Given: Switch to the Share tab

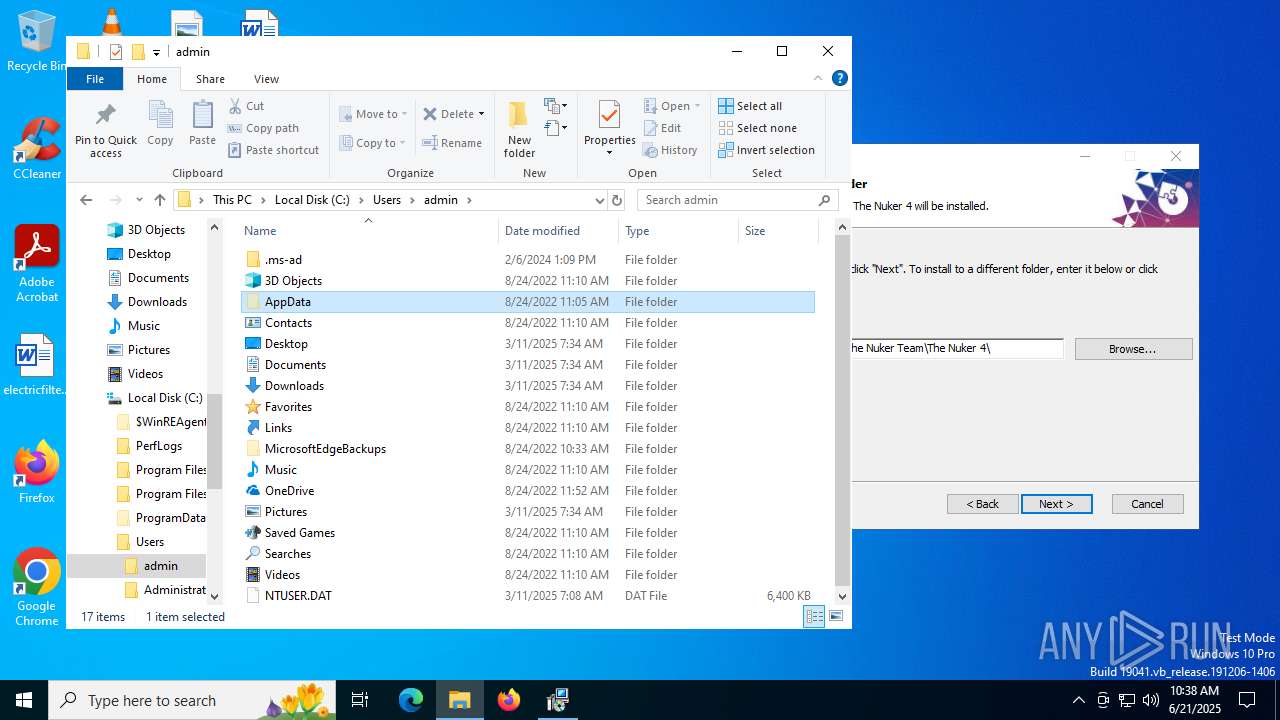Looking at the screenshot, I should coord(210,79).
